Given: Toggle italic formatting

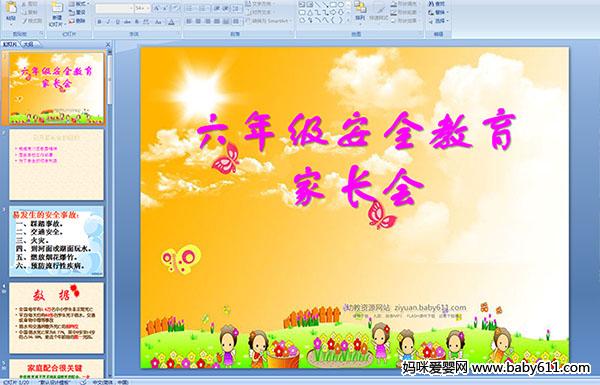Looking at the screenshot, I should click(108, 22).
